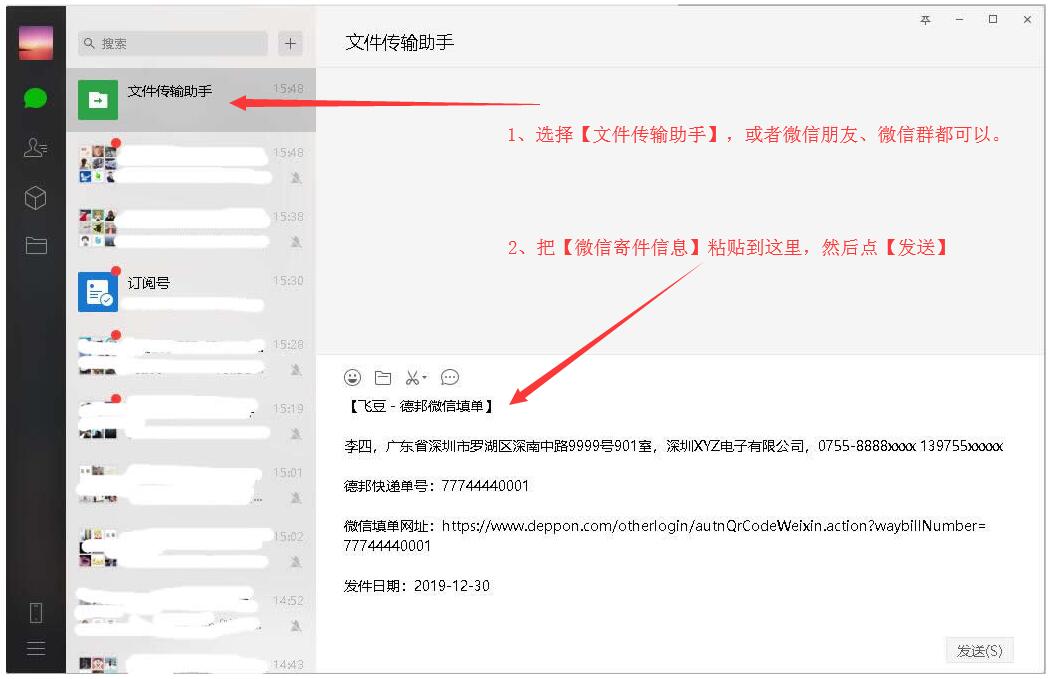Open the 订阅号 subscription accounts chat

(x=191, y=292)
